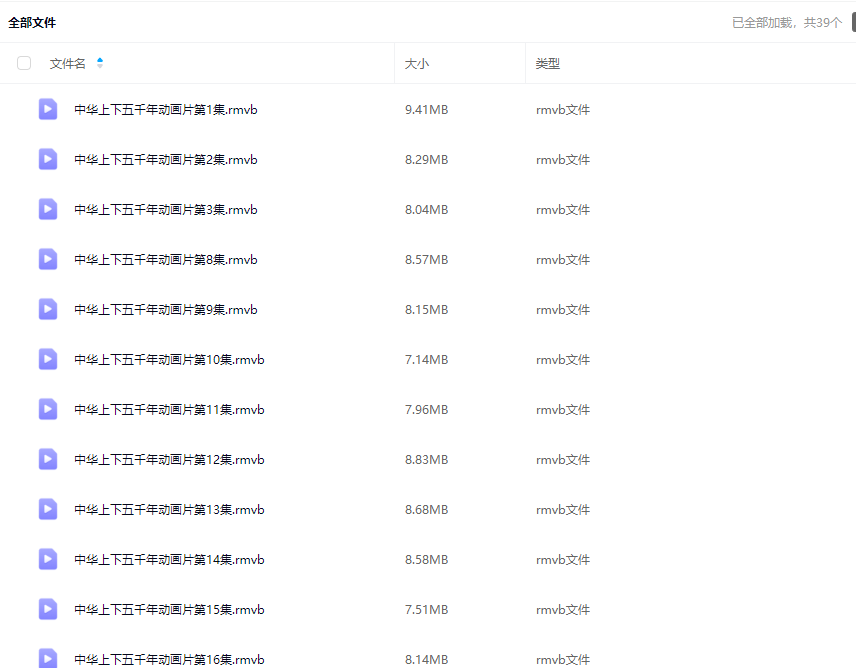
Task: Click video icon for 第10集.rmvb
Action: coord(48,359)
